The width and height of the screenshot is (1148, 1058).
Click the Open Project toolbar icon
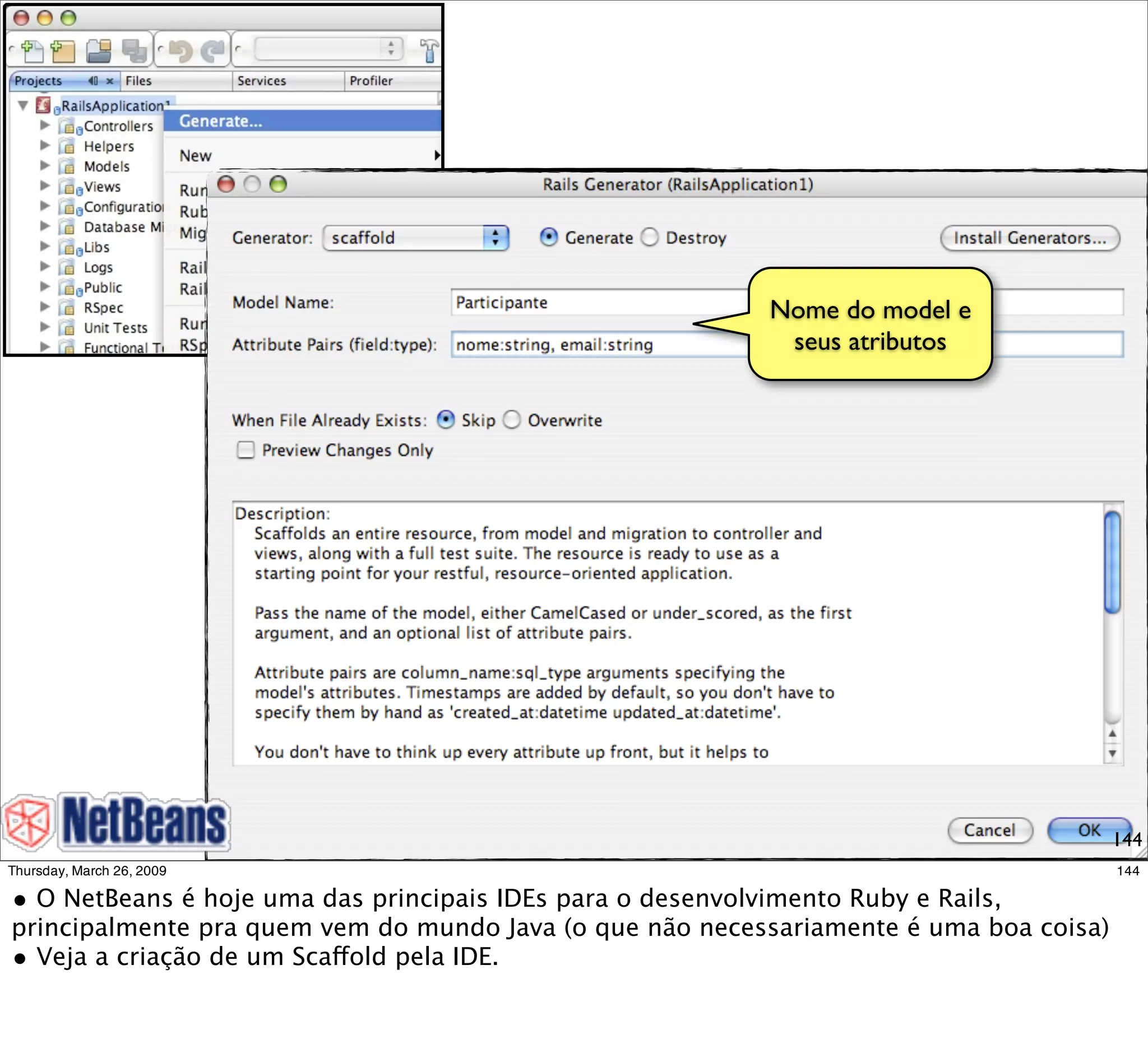[99, 51]
